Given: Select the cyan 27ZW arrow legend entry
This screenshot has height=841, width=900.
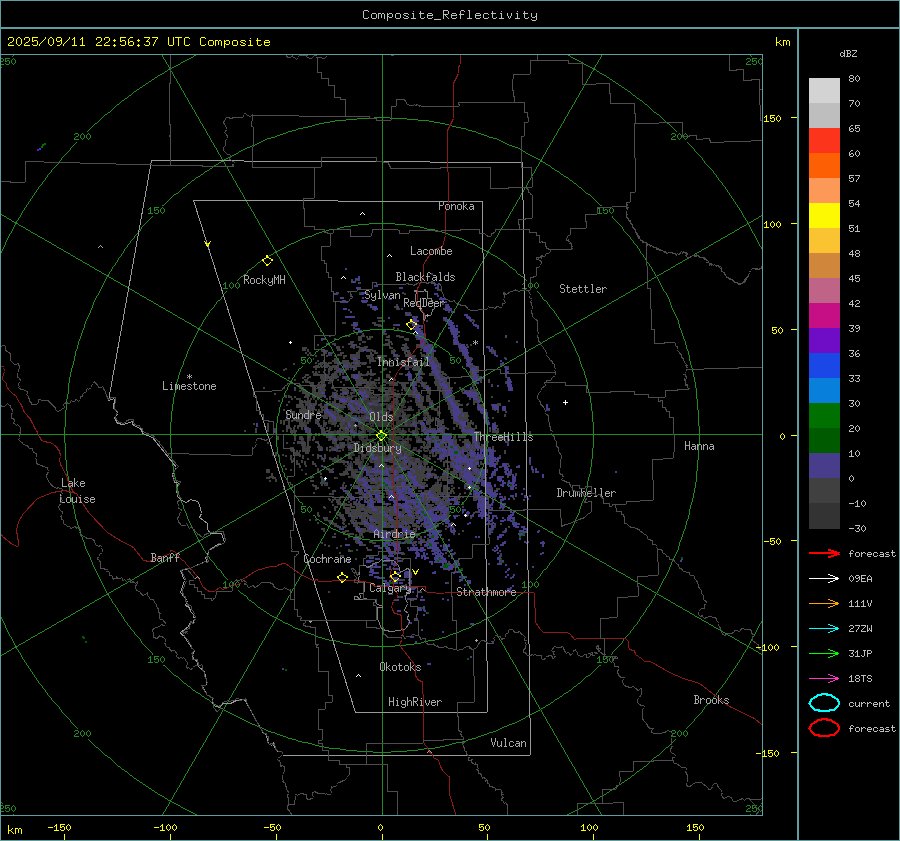Looking at the screenshot, I should click(824, 629).
